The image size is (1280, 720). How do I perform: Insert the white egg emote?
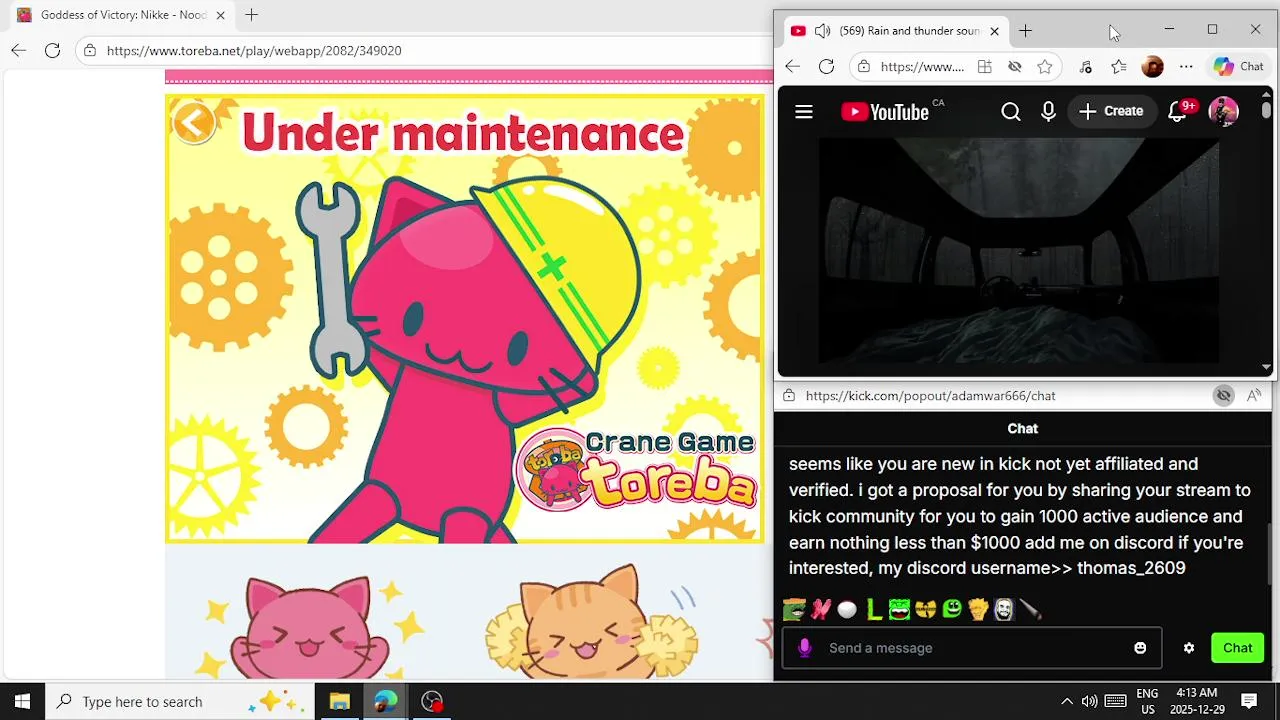point(847,609)
